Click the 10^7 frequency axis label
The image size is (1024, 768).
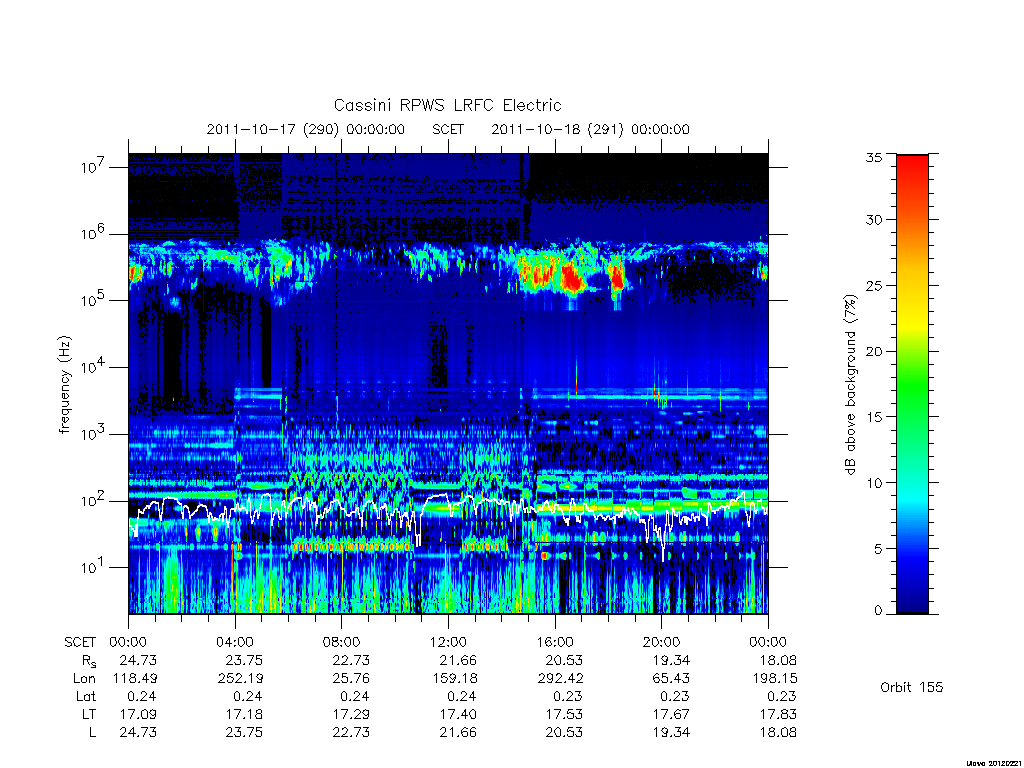93,167
